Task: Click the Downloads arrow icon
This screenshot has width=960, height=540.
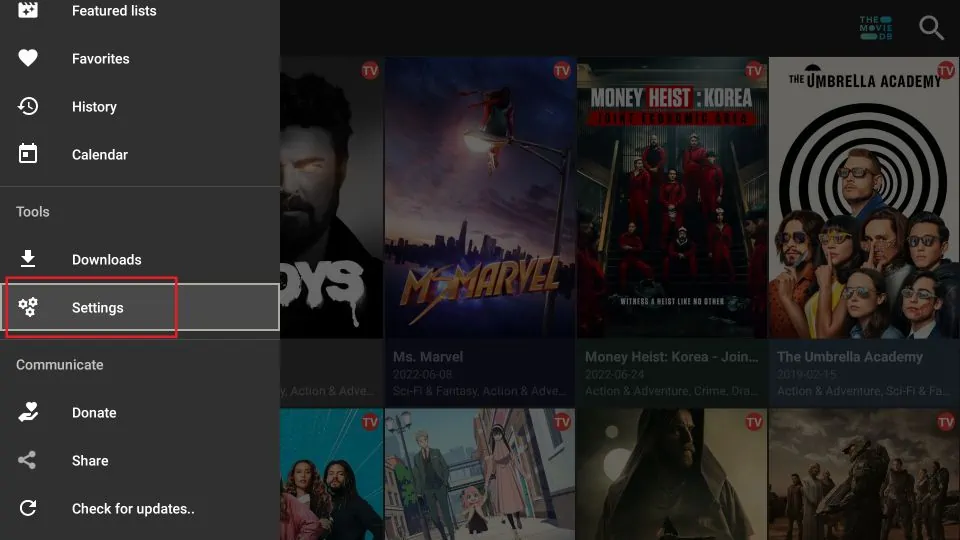Action: point(28,259)
